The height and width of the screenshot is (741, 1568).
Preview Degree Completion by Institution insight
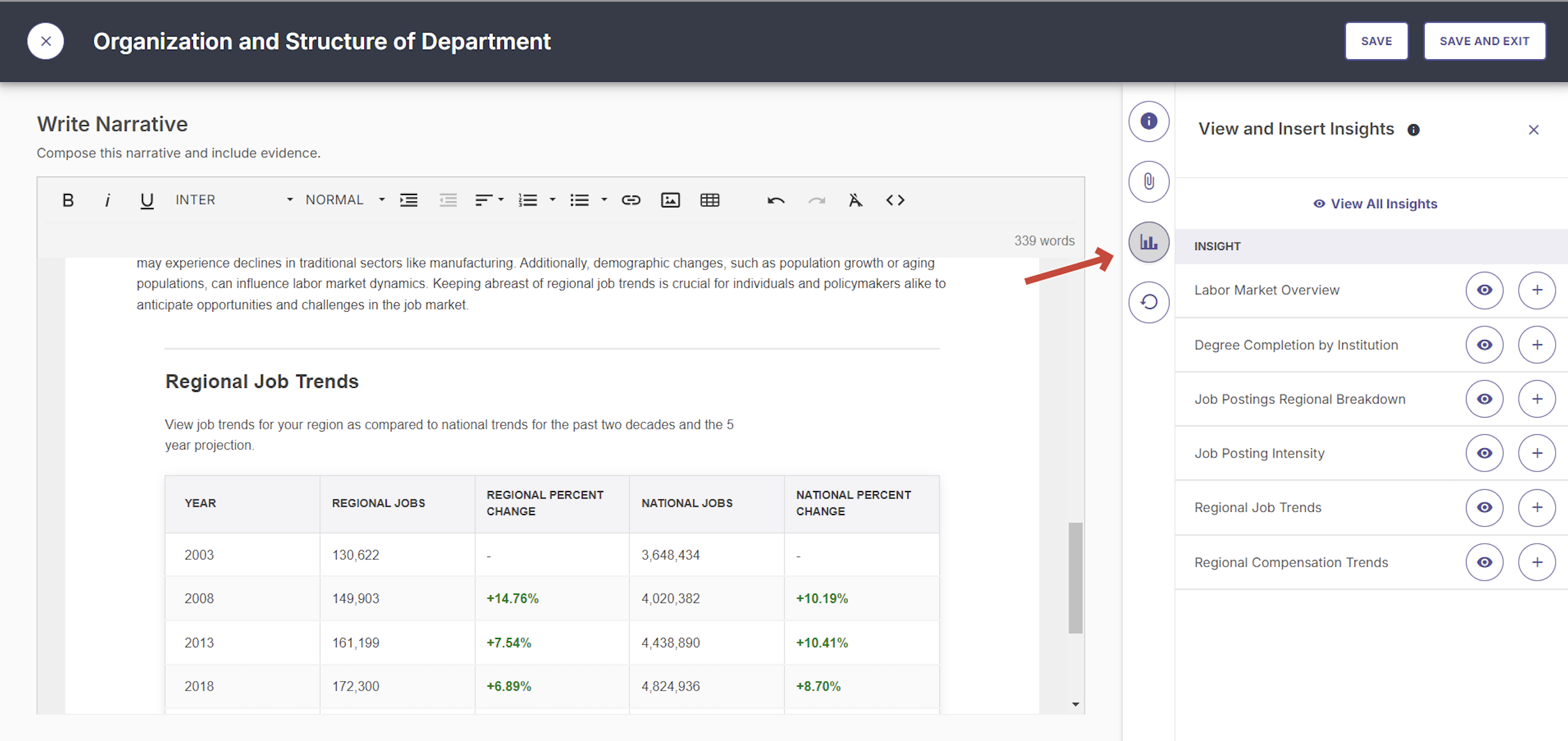pyautogui.click(x=1485, y=345)
